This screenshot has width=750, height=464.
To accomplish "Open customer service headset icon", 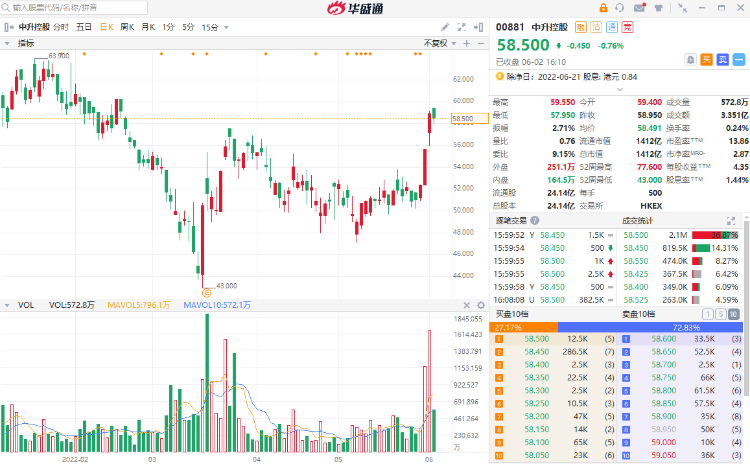I will 621,9.
